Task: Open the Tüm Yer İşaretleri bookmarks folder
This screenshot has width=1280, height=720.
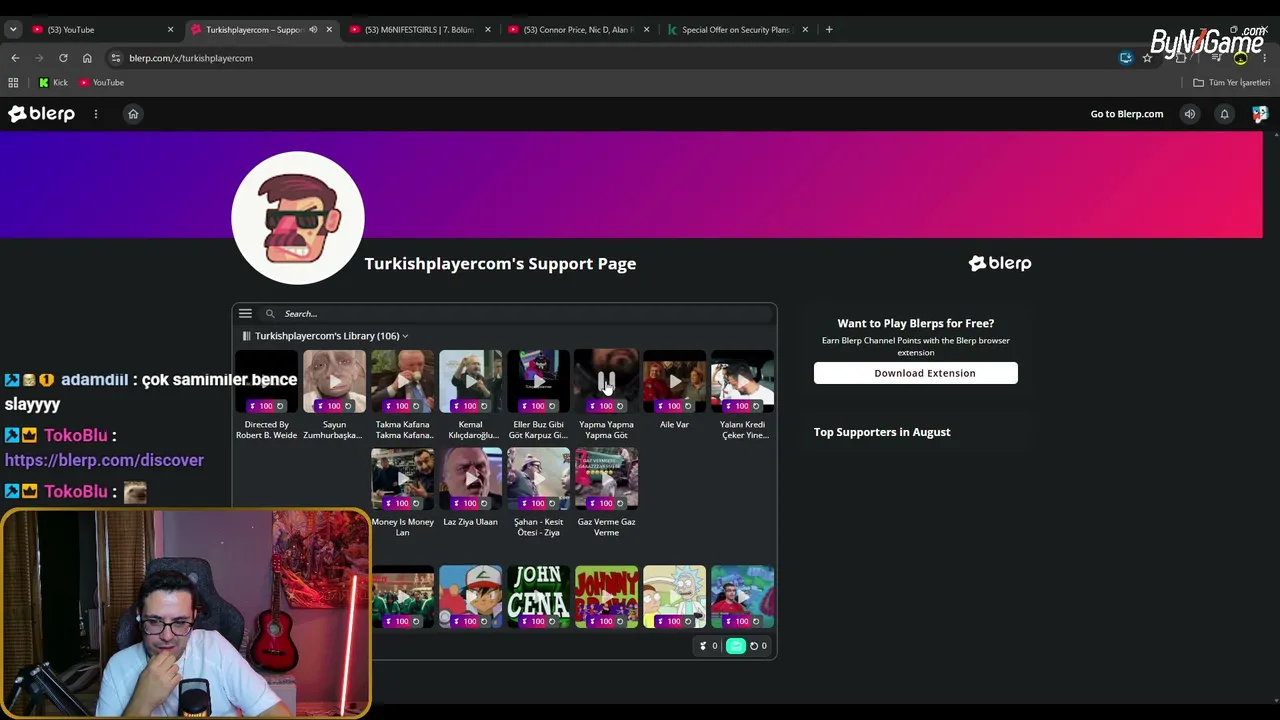Action: tap(1231, 83)
